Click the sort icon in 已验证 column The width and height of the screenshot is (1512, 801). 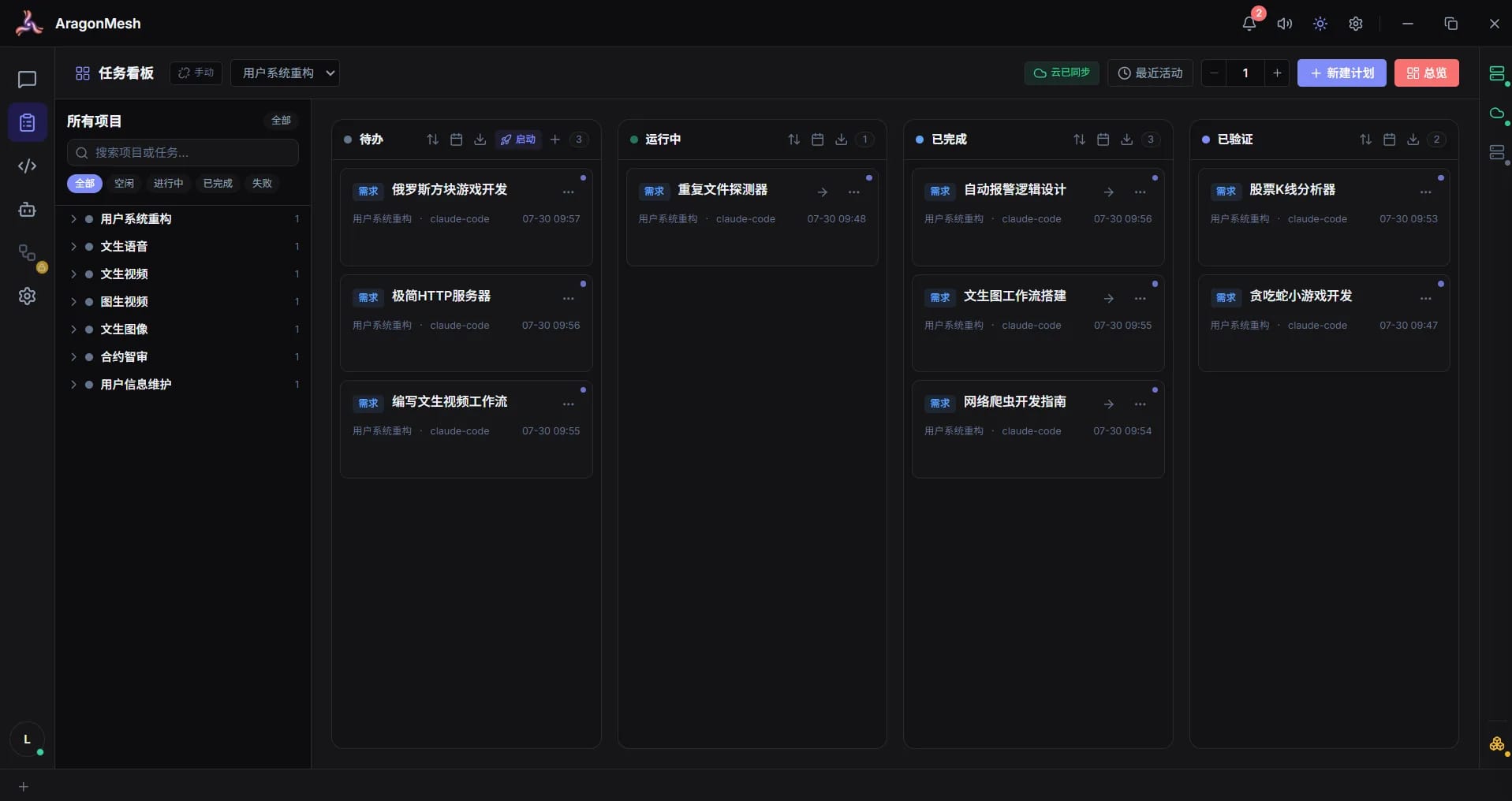tap(1365, 140)
